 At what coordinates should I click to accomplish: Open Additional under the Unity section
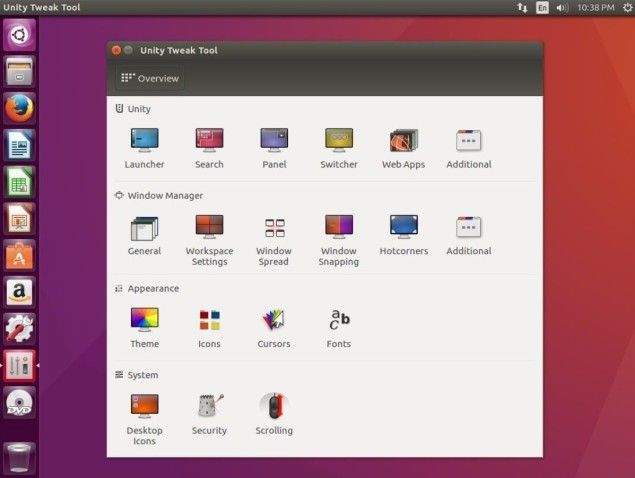(x=469, y=140)
